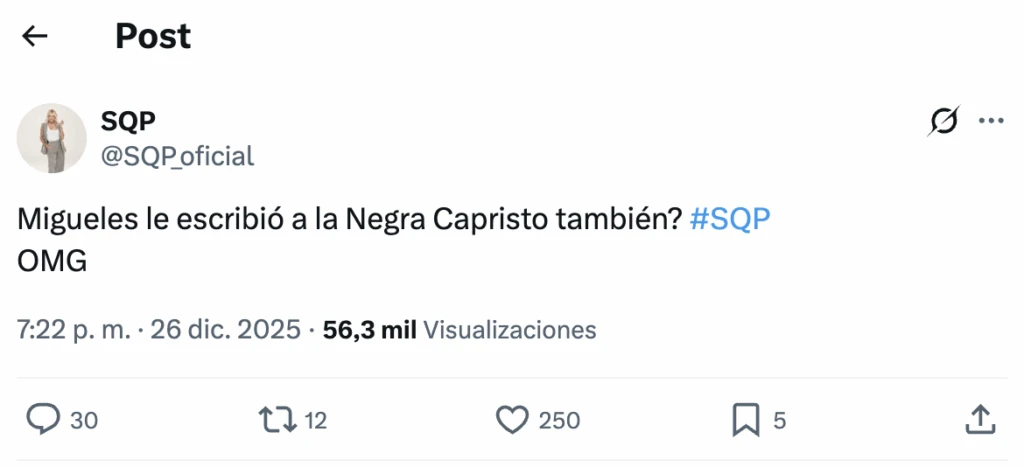Open the #SQP hashtag link

730,221
